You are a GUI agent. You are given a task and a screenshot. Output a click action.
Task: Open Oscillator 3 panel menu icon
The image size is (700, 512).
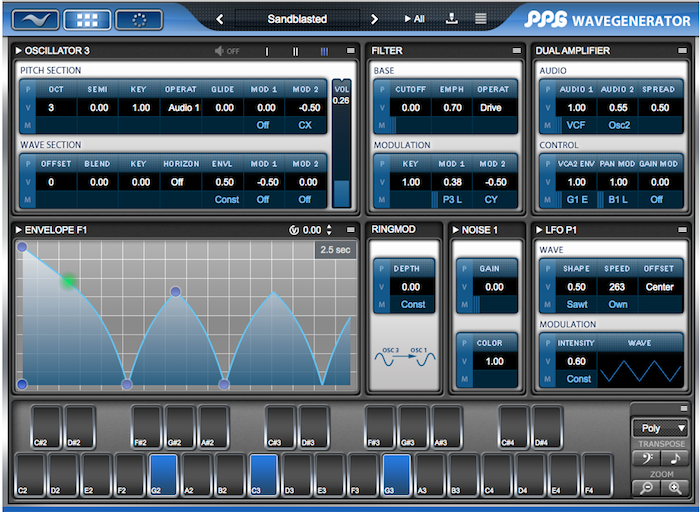350,51
